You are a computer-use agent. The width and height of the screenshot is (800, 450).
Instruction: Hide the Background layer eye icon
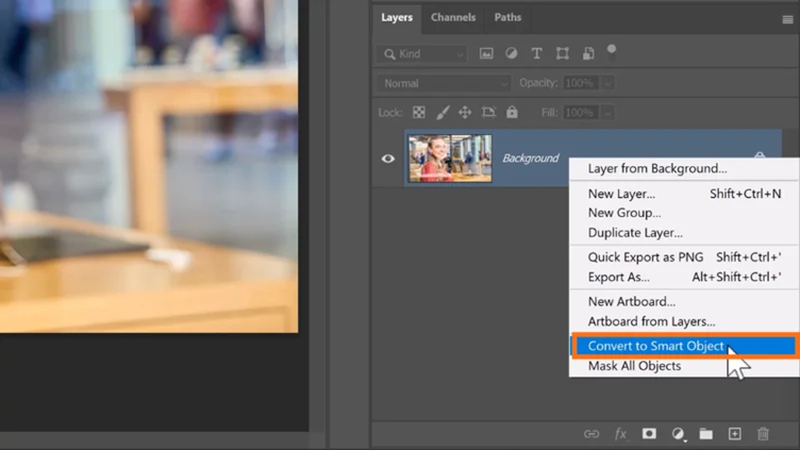tap(388, 159)
